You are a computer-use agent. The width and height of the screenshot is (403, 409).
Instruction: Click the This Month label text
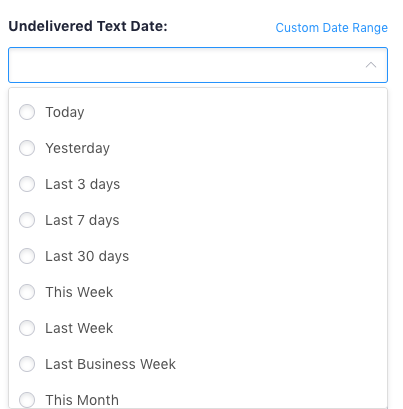coord(82,400)
